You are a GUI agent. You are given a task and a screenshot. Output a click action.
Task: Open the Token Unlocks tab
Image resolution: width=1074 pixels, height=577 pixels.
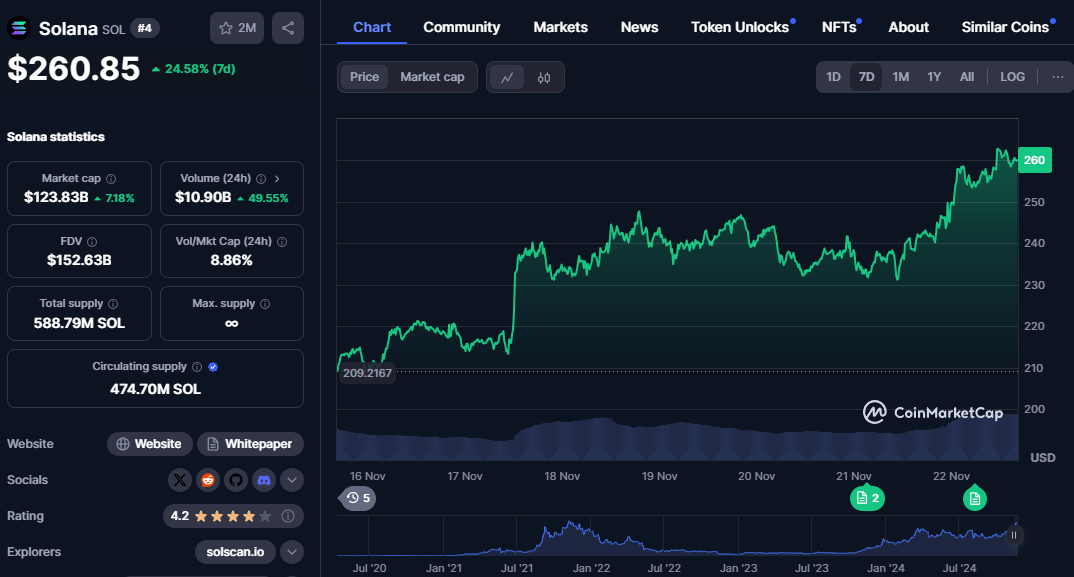click(740, 27)
